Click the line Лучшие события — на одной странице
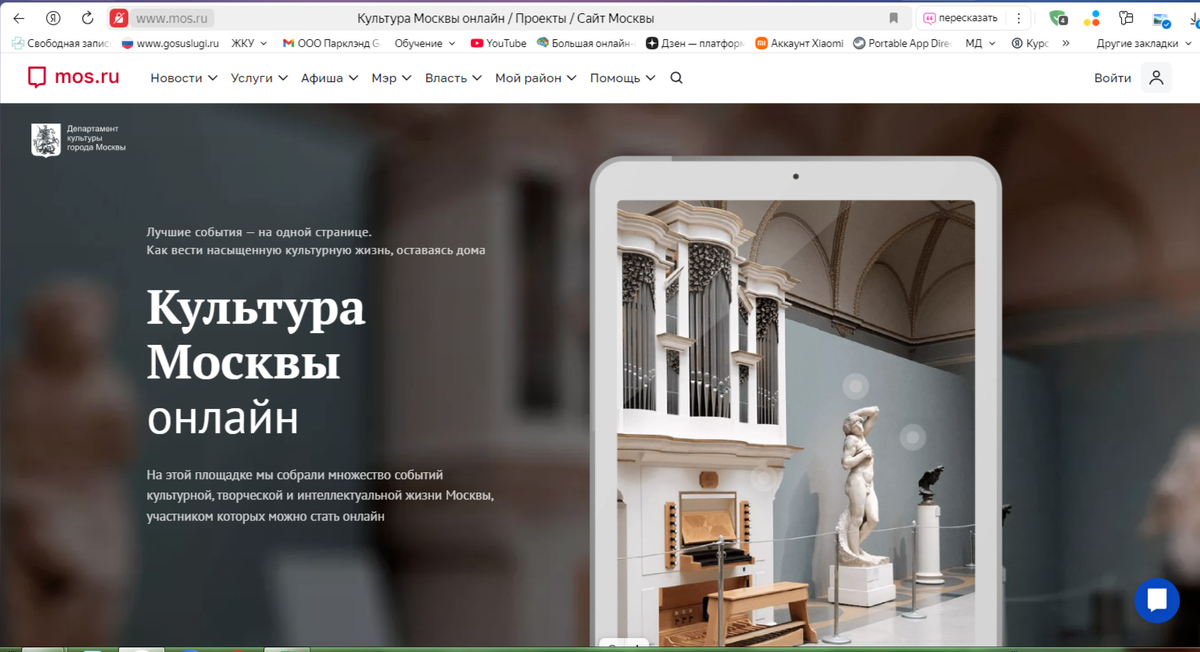1200x652 pixels. 259,231
